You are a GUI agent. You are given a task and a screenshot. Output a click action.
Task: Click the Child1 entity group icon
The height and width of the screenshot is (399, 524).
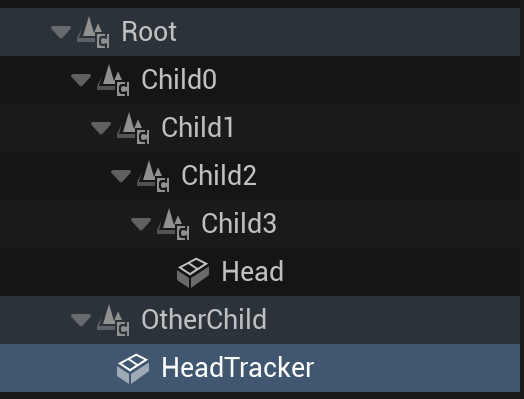click(133, 128)
